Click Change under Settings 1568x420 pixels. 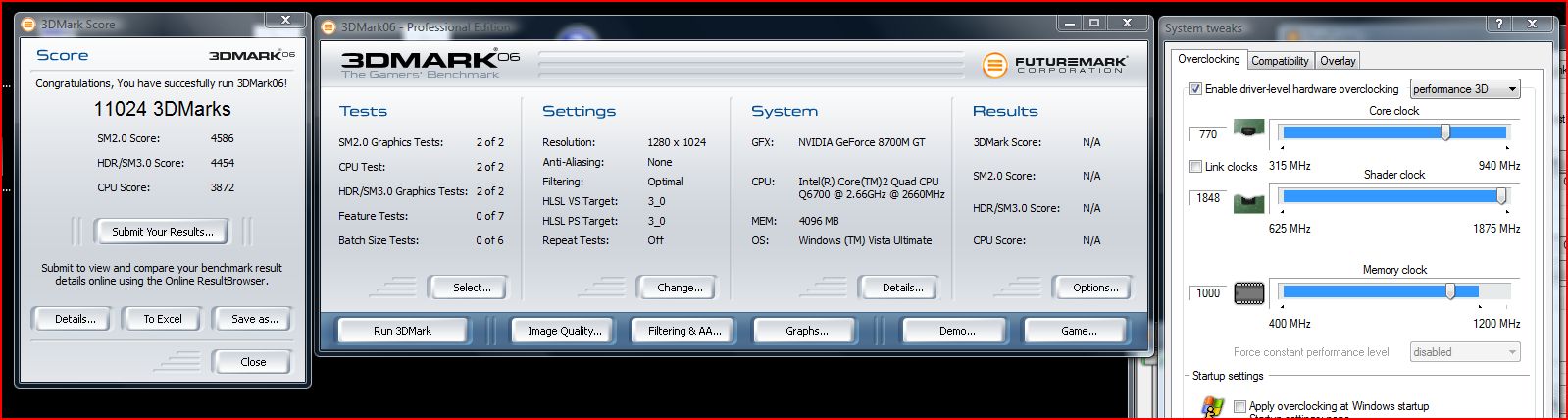point(680,288)
